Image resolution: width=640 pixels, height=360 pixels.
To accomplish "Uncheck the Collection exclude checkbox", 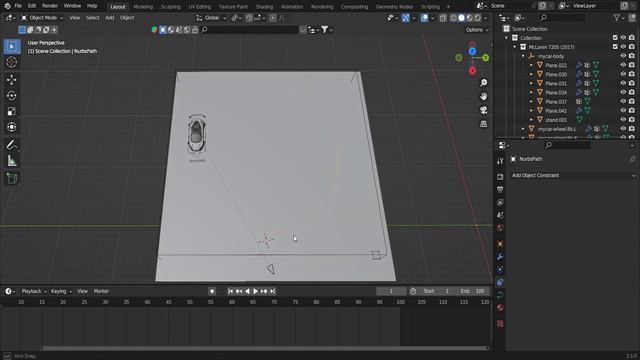I will coord(615,38).
